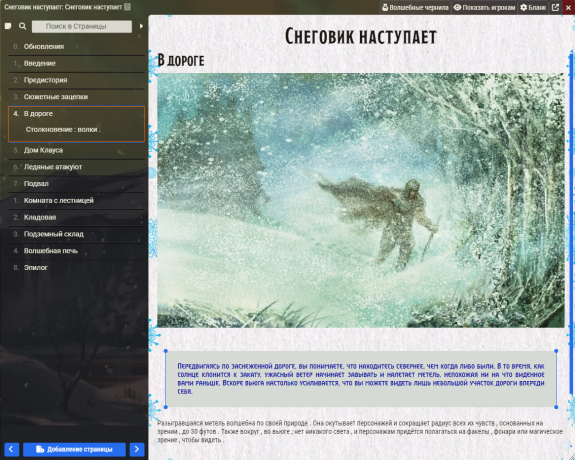
Task: Select page В дороге
Action: [76, 114]
